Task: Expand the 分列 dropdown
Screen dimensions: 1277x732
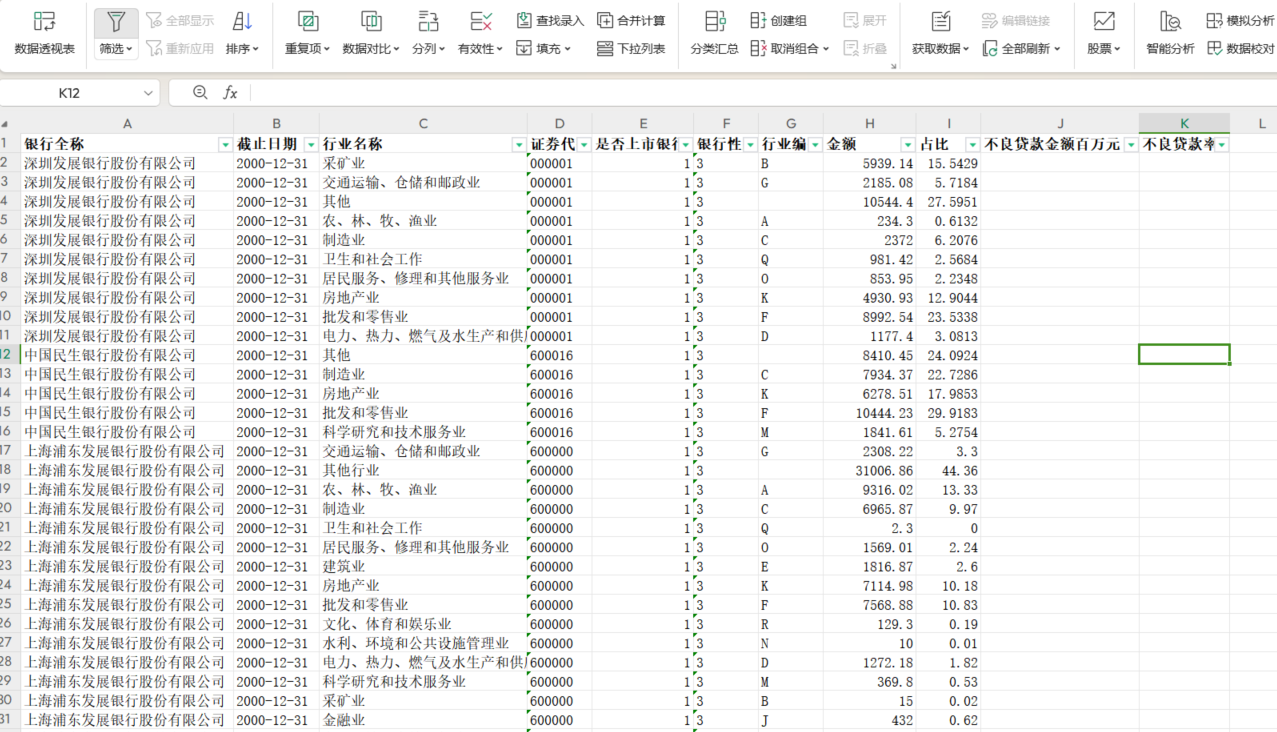Action: coord(441,48)
